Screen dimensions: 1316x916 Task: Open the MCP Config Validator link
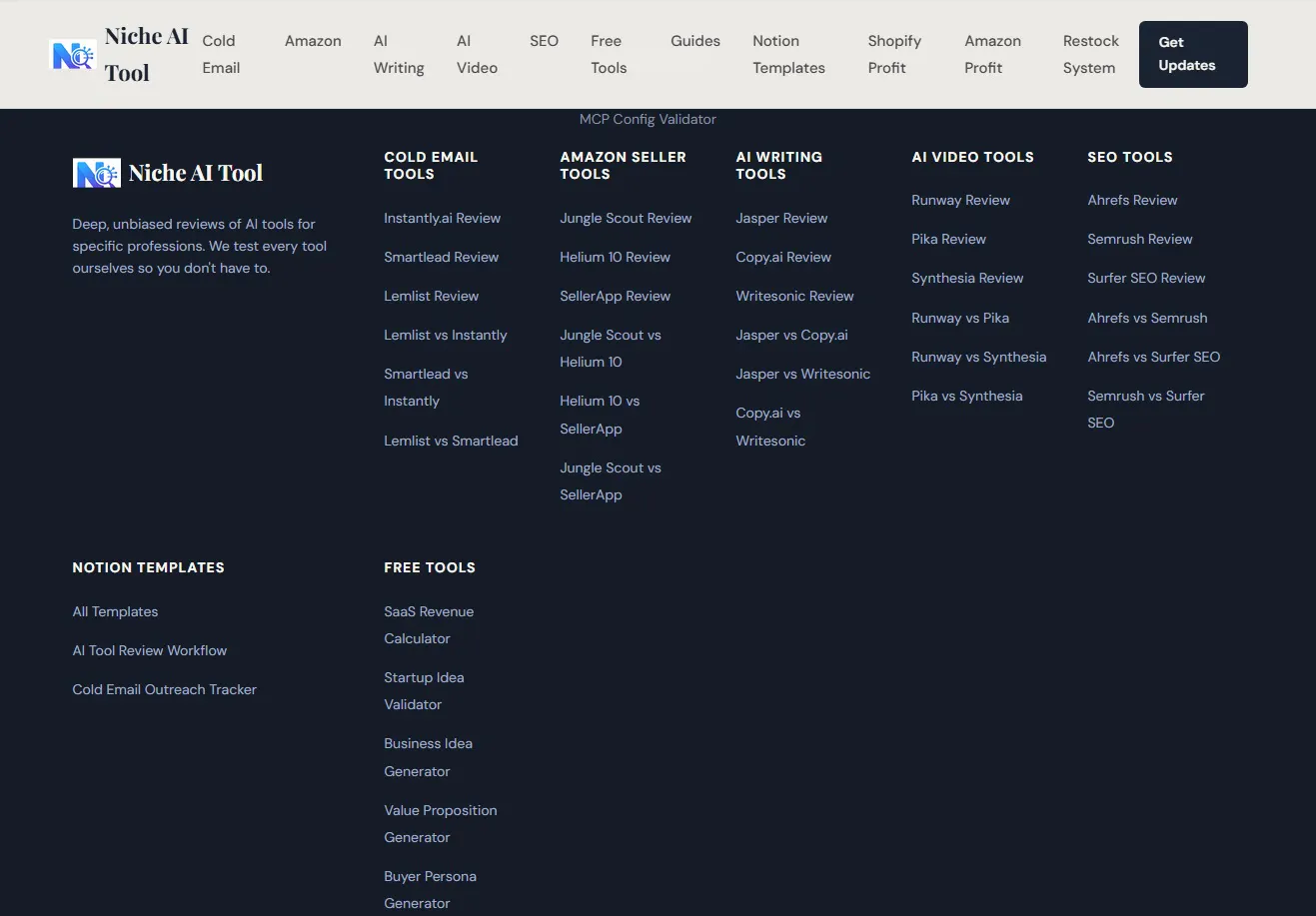[648, 119]
